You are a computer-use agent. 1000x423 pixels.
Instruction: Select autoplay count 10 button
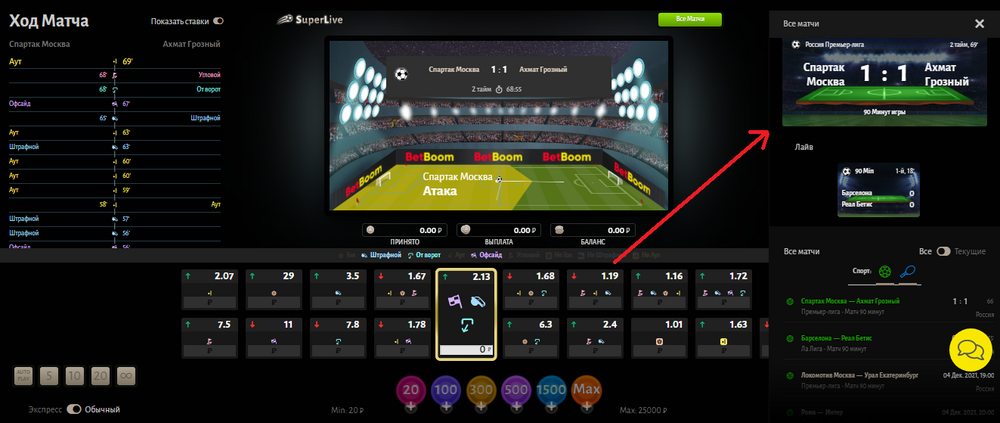coord(75,376)
